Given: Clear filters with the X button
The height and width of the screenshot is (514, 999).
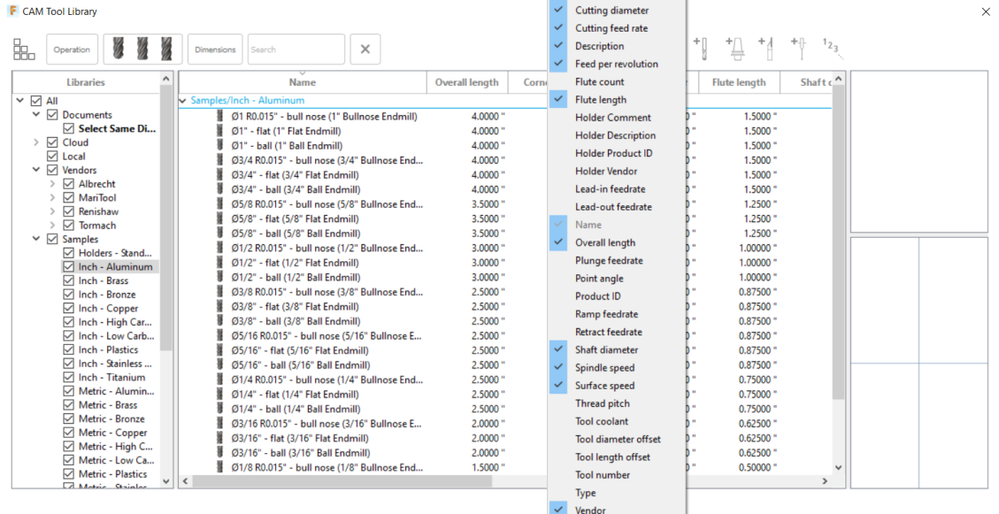Looking at the screenshot, I should pos(365,49).
